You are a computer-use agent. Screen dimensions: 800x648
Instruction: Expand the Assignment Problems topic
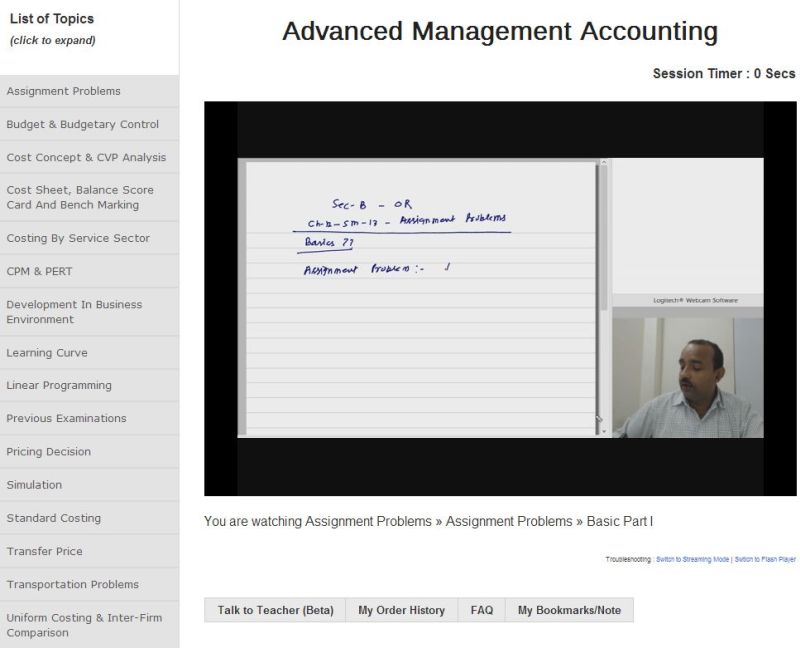click(x=63, y=91)
